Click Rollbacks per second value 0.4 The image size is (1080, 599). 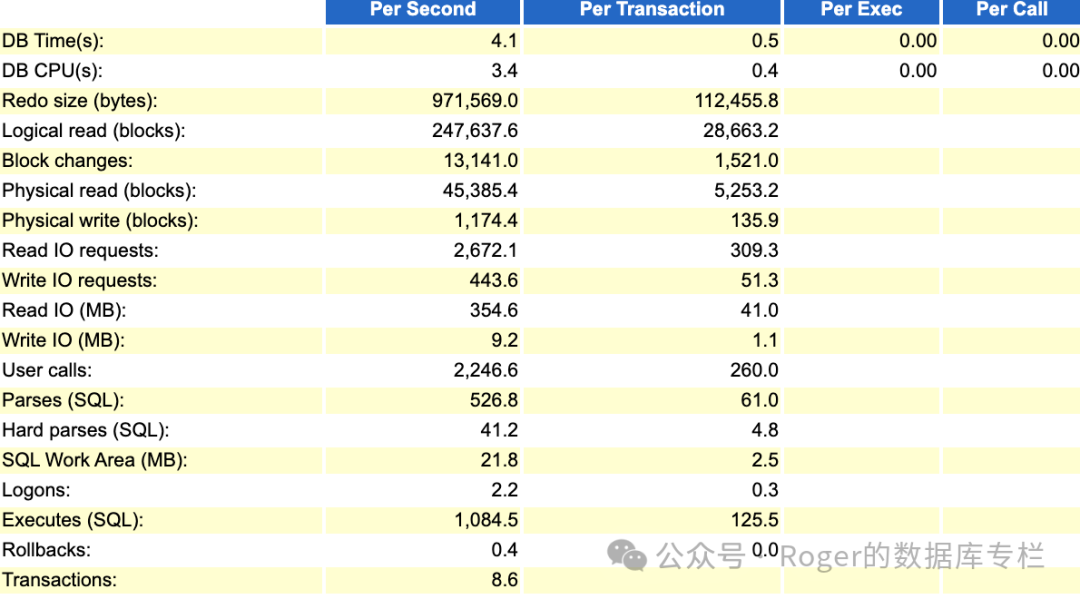click(505, 550)
